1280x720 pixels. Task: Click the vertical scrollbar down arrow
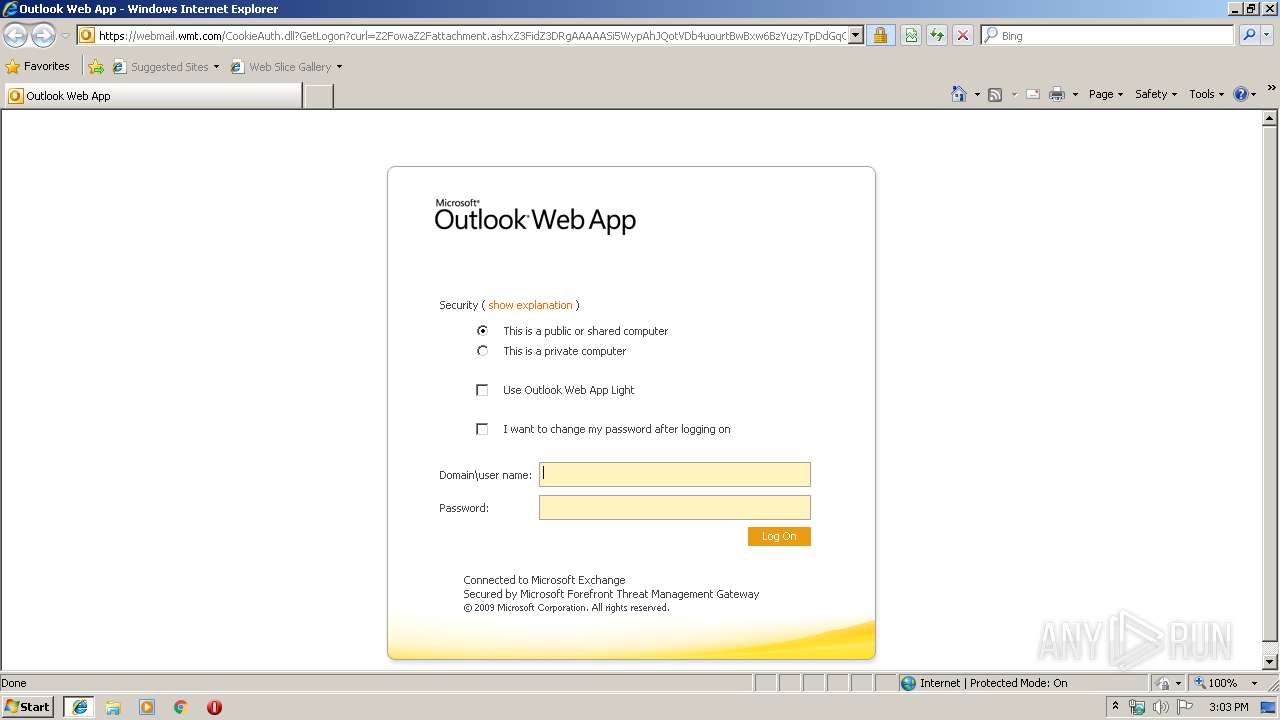pyautogui.click(x=1271, y=662)
